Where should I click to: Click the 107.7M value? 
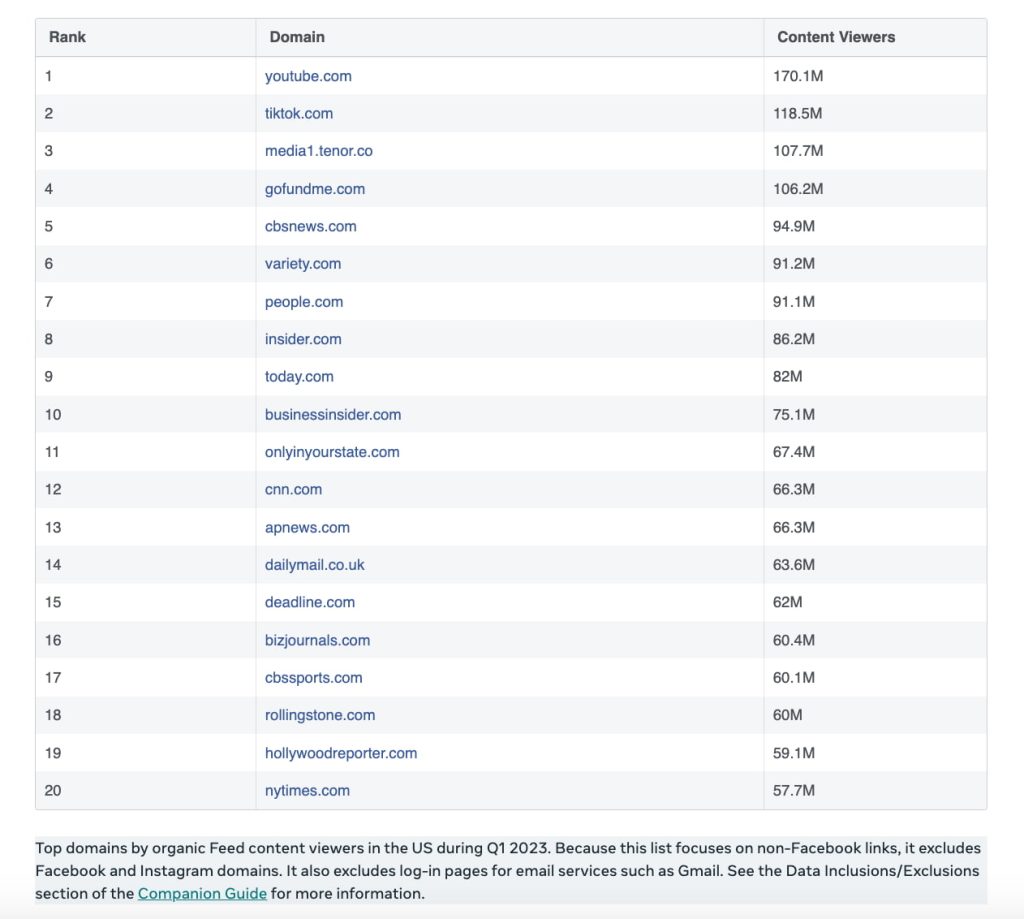(x=797, y=151)
